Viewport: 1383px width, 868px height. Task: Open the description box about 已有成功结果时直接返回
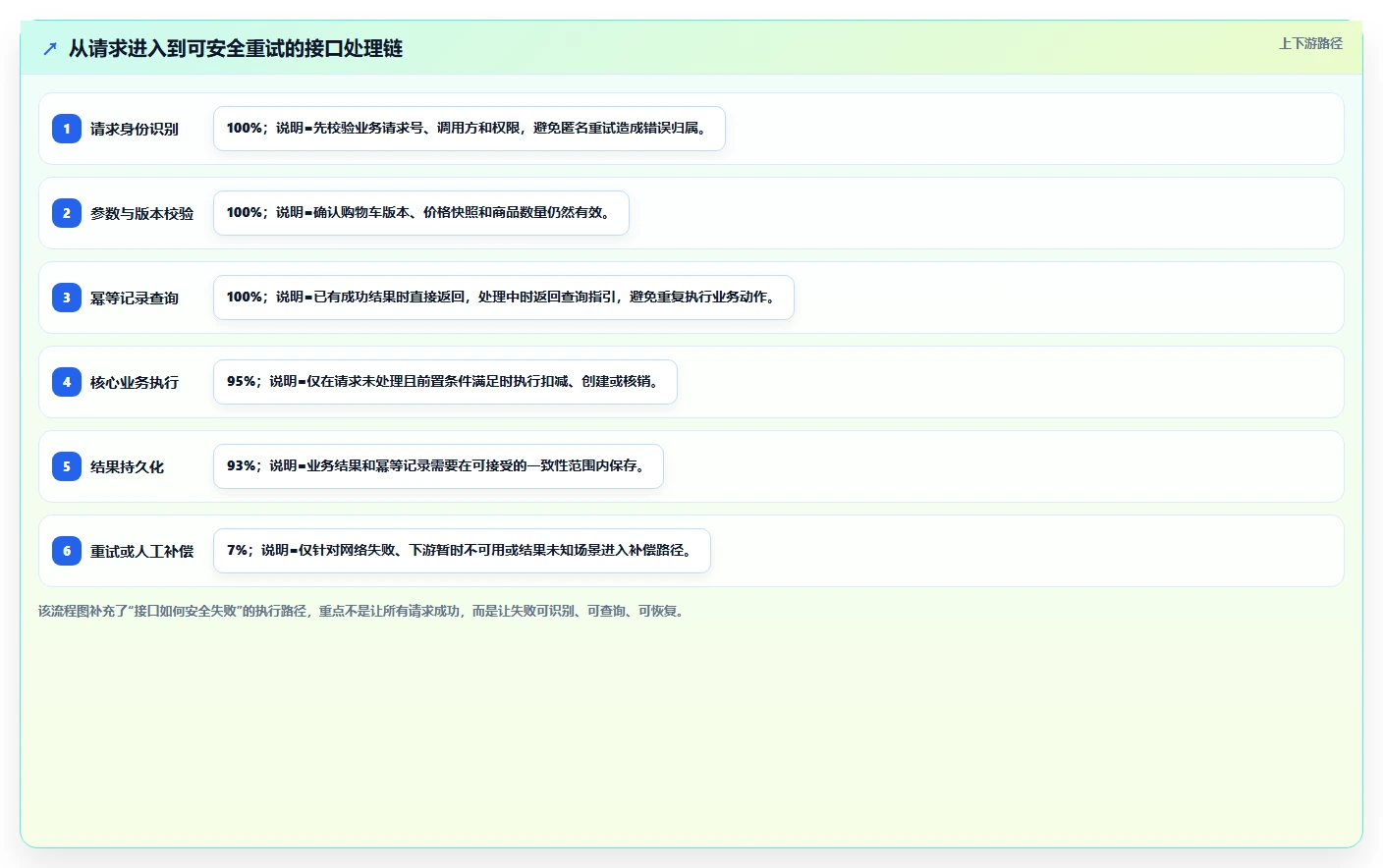point(504,298)
